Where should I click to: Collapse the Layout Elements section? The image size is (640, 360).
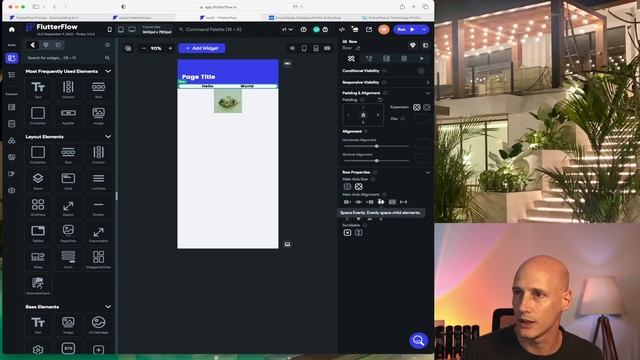click(x=108, y=137)
